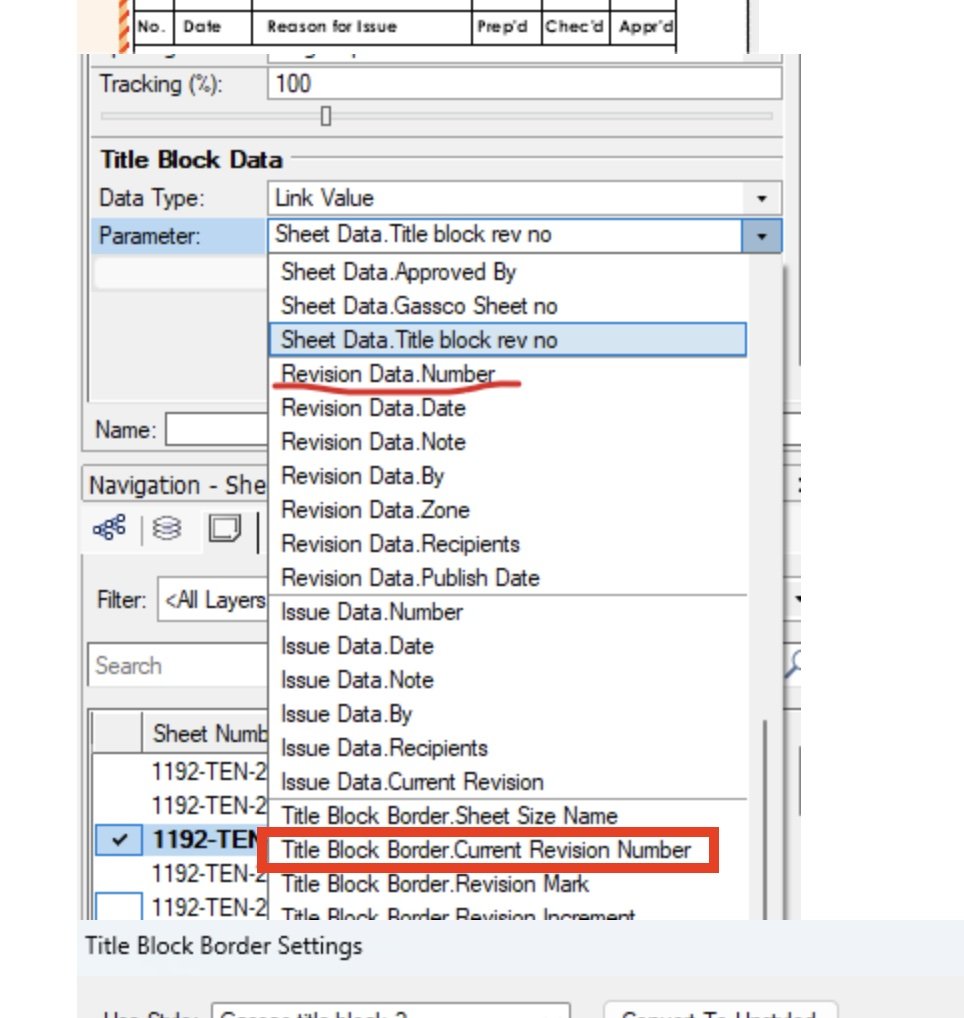Collapse the Parameter dropdown using its arrow
The width and height of the screenshot is (964, 1018).
(762, 236)
